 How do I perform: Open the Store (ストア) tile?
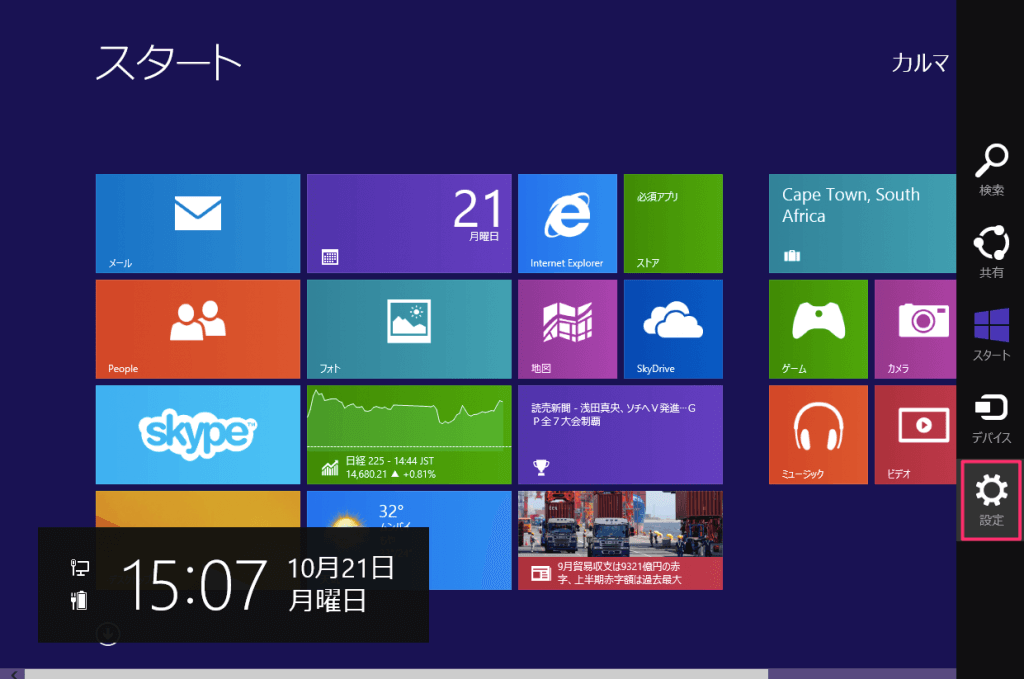[673, 223]
